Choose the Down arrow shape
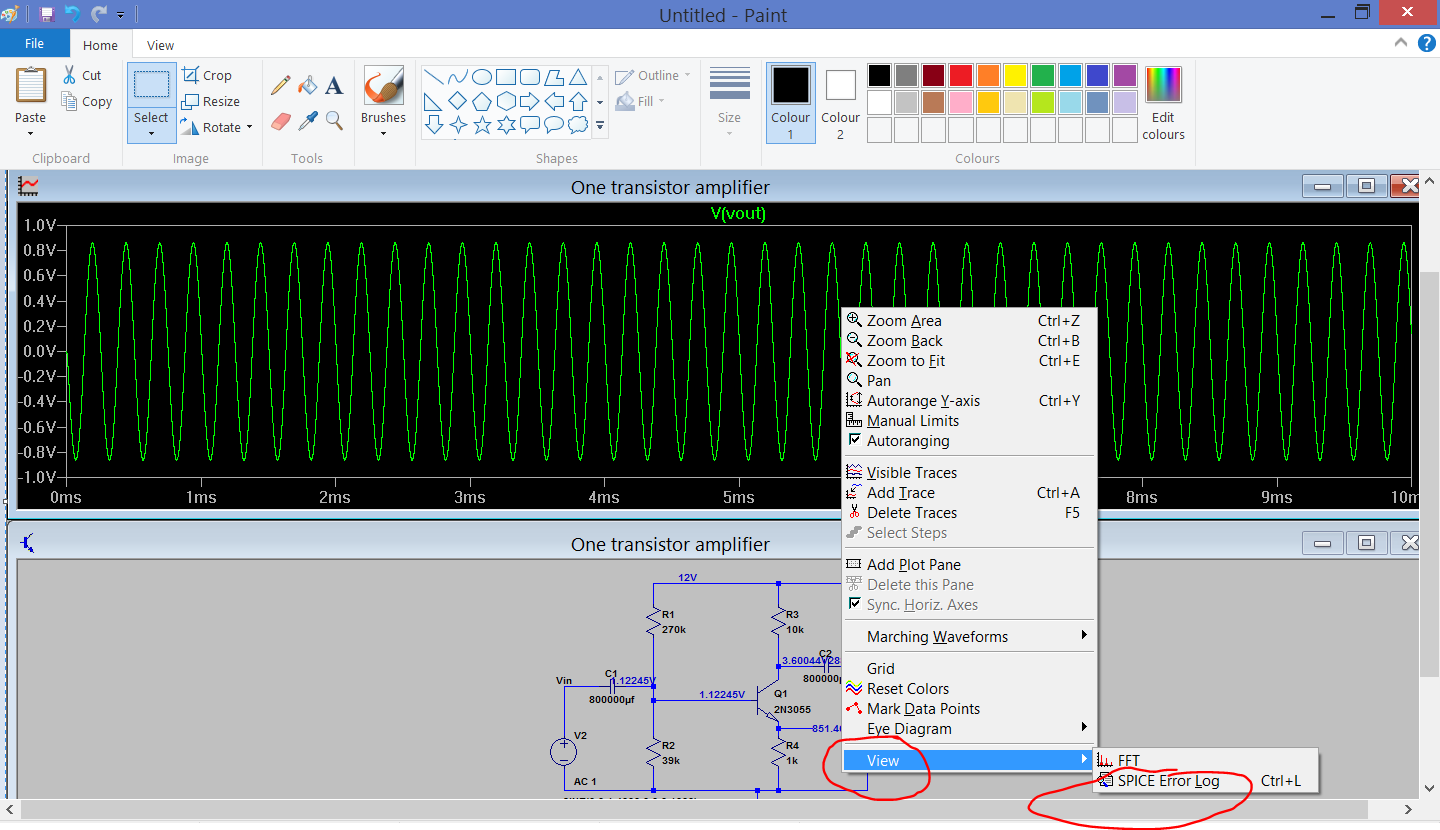1440x830 pixels. pyautogui.click(x=434, y=125)
